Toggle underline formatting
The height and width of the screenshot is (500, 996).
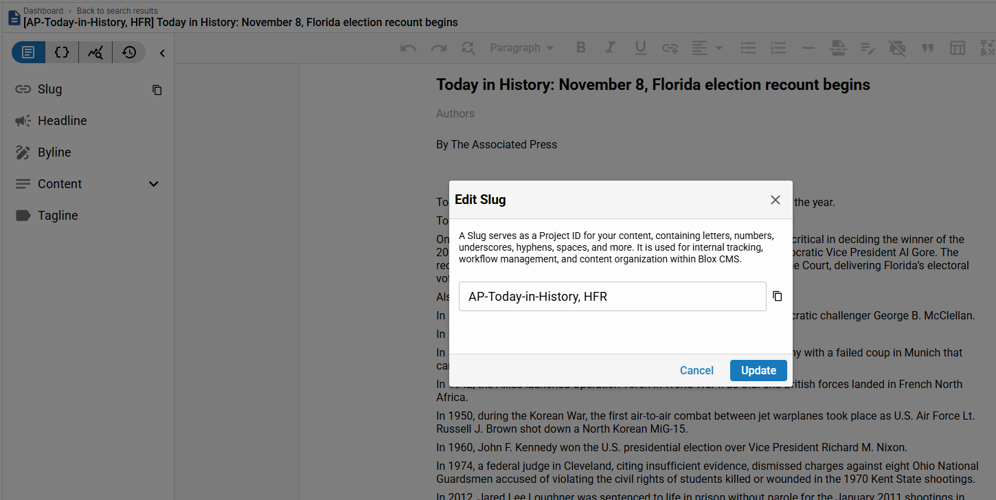(x=640, y=48)
